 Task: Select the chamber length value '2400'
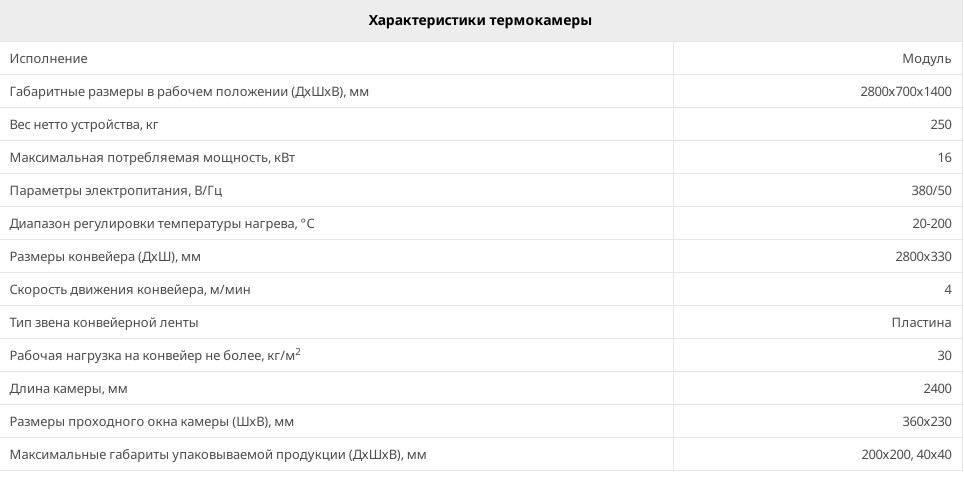coord(936,388)
